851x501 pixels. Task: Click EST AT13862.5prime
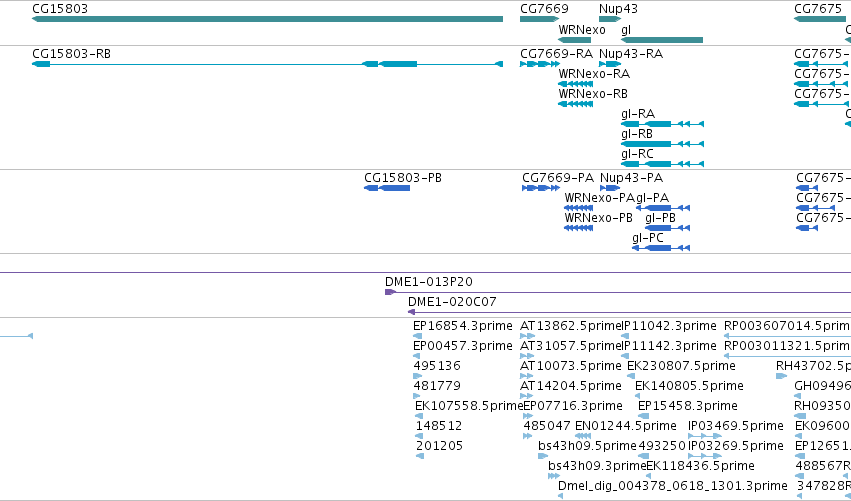click(570, 326)
